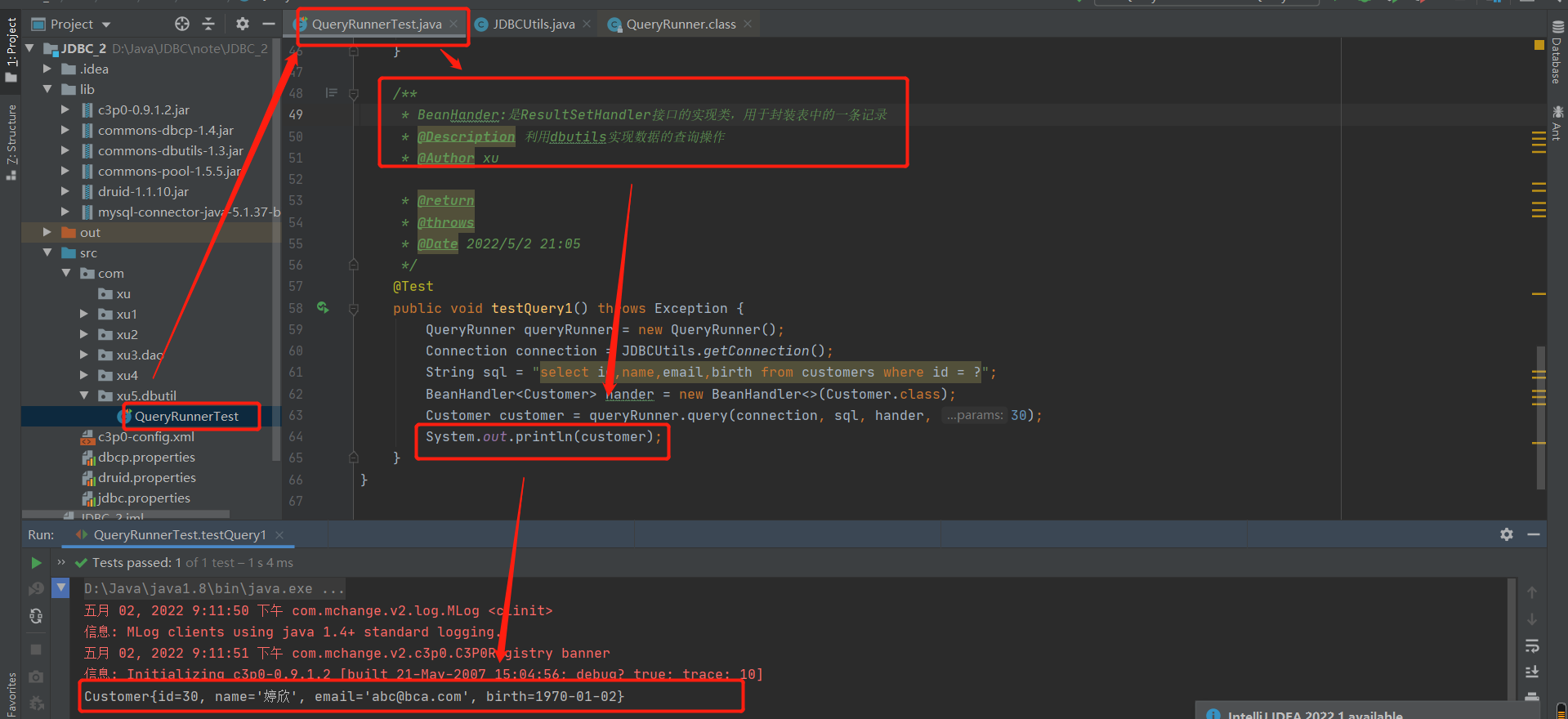Click rerun failed tests icon

[36, 588]
